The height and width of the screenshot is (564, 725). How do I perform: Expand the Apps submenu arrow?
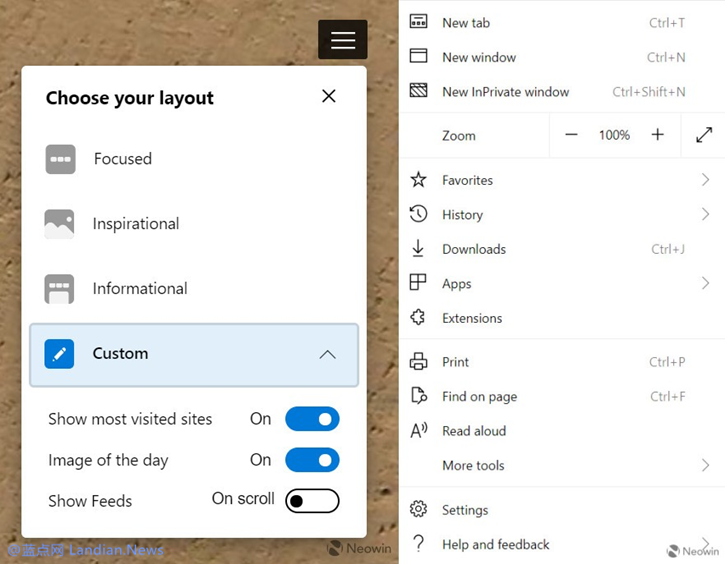point(705,284)
